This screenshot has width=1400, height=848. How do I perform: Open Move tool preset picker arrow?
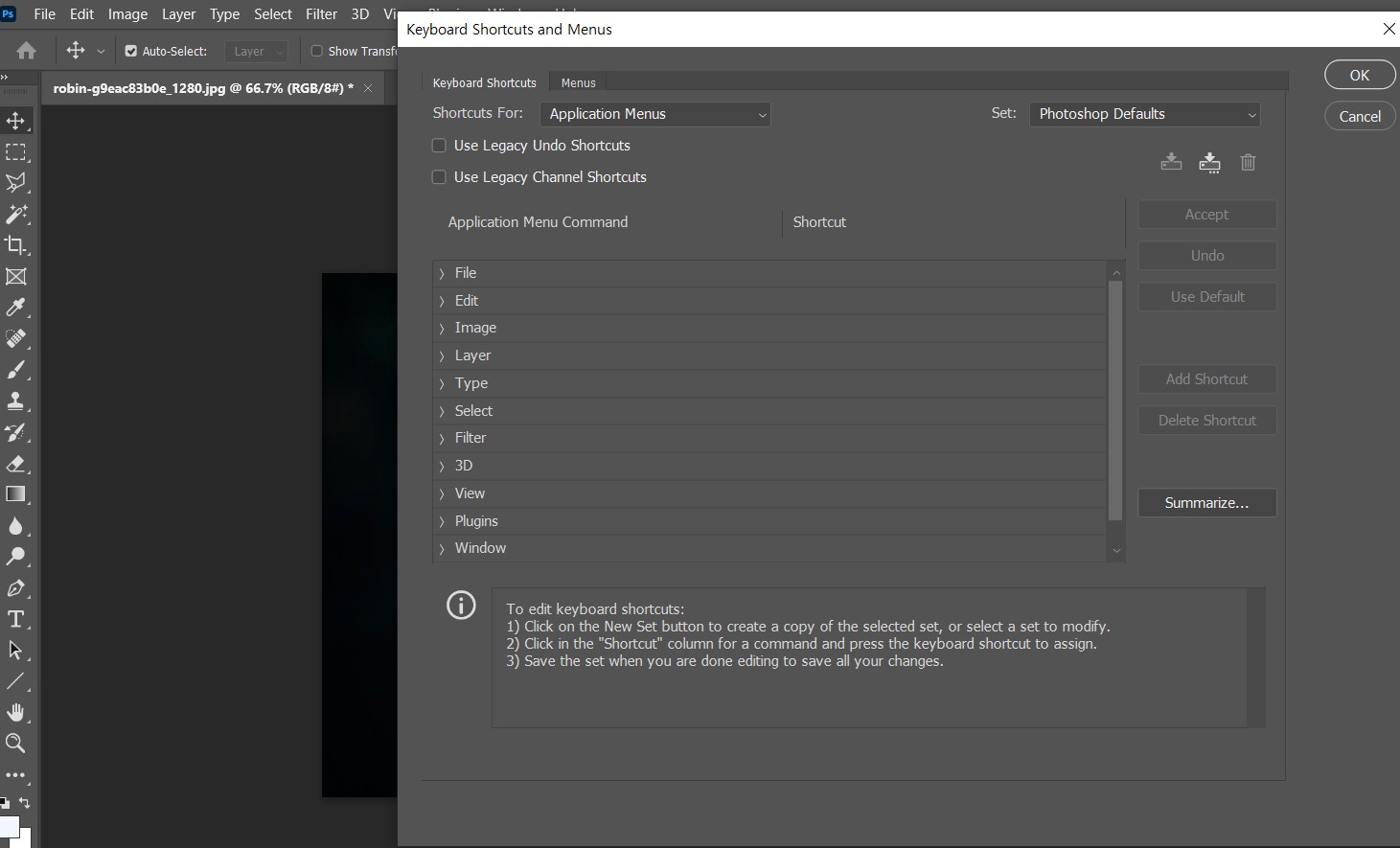101,52
